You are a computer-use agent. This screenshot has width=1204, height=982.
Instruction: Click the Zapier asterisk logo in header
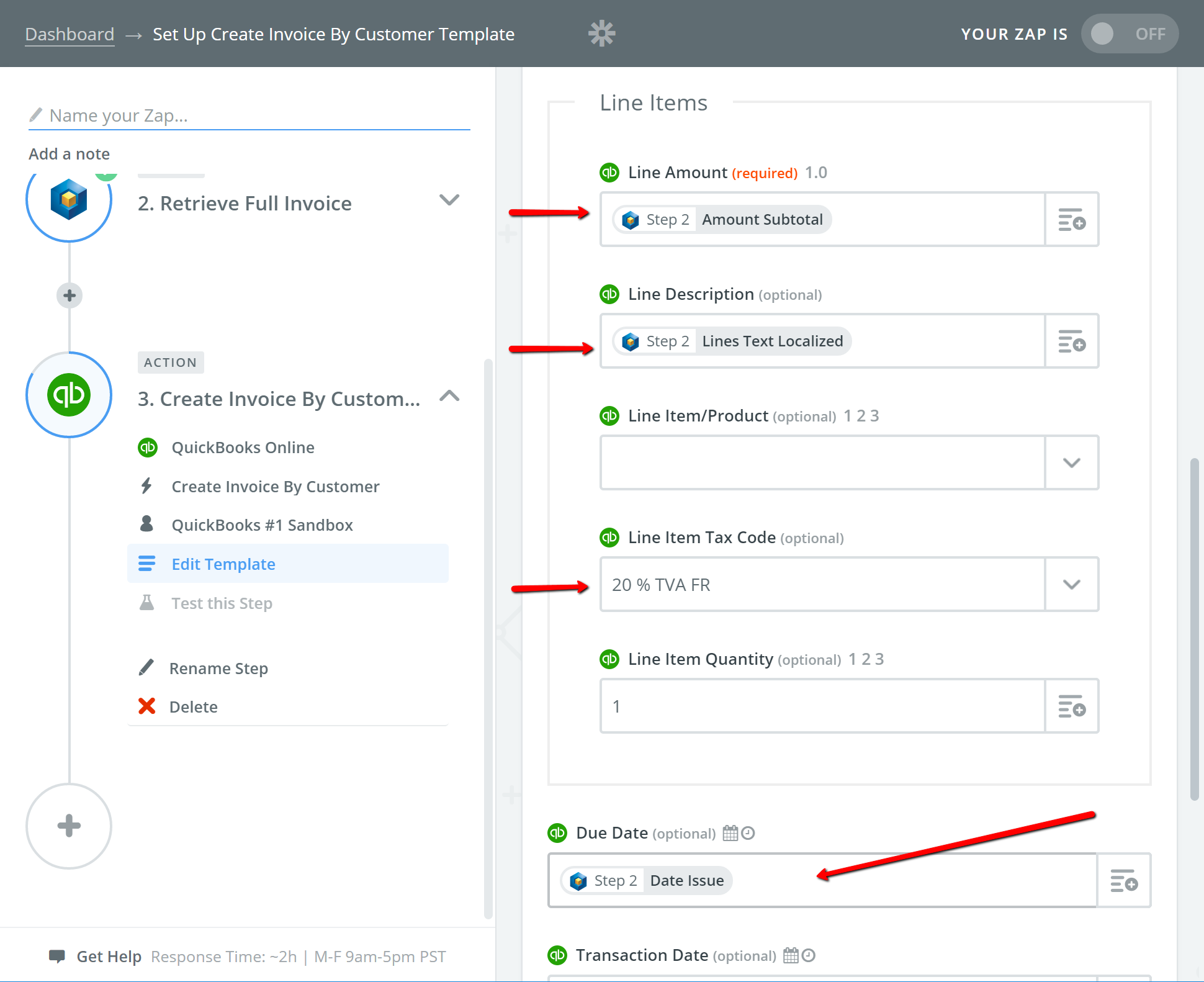coord(601,34)
